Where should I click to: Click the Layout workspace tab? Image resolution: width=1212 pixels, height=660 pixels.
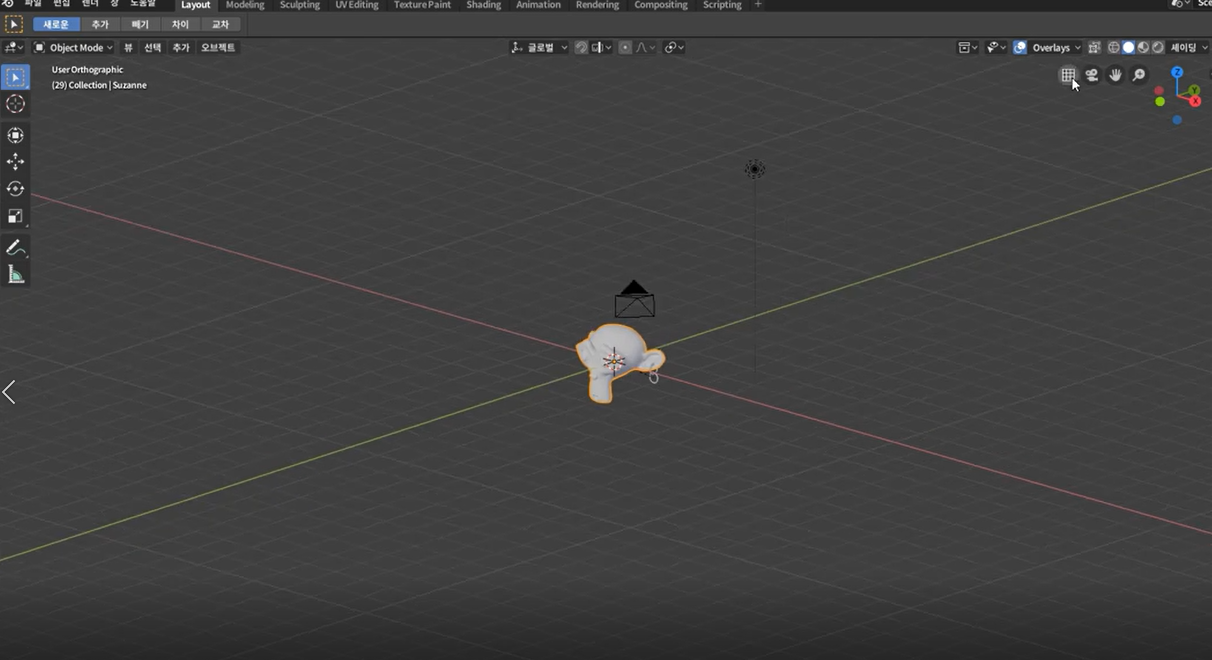tap(195, 5)
